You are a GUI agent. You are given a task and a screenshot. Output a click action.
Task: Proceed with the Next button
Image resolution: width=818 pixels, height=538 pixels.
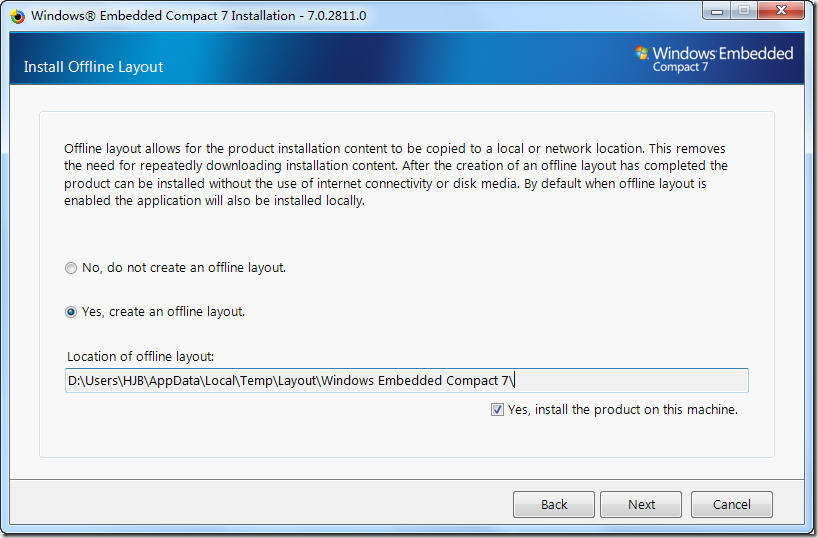tap(641, 504)
